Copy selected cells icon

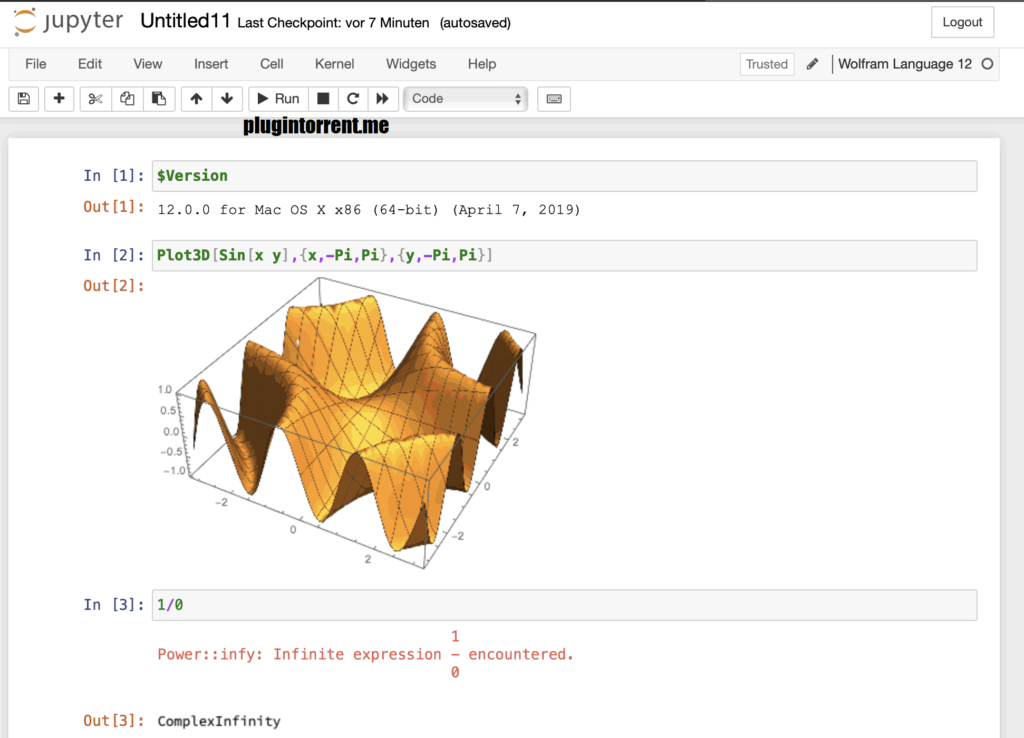pos(127,99)
